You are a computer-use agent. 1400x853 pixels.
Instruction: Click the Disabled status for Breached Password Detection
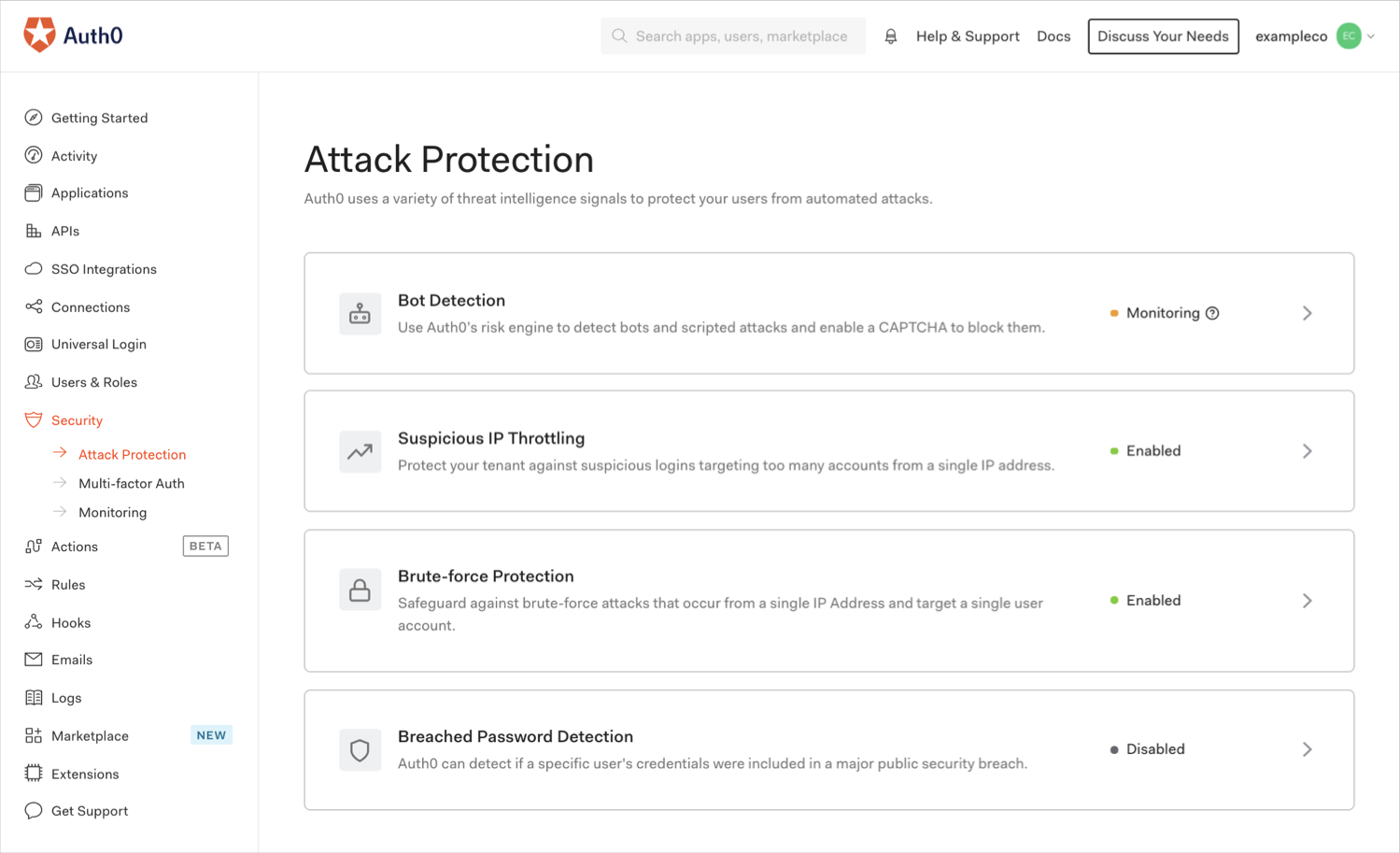(1155, 748)
